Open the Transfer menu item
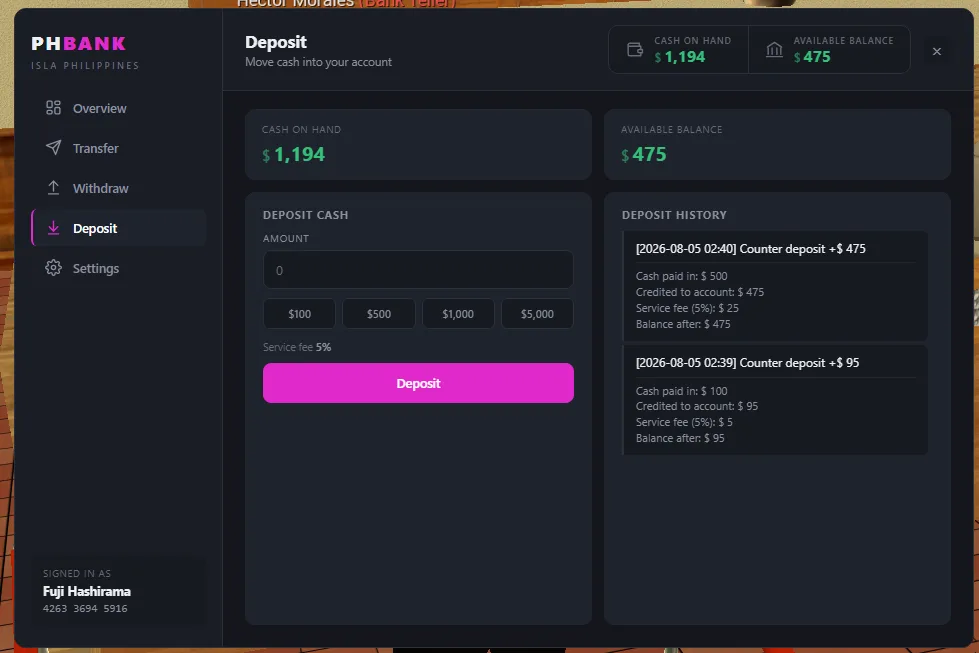Viewport: 979px width, 653px height. coord(119,148)
